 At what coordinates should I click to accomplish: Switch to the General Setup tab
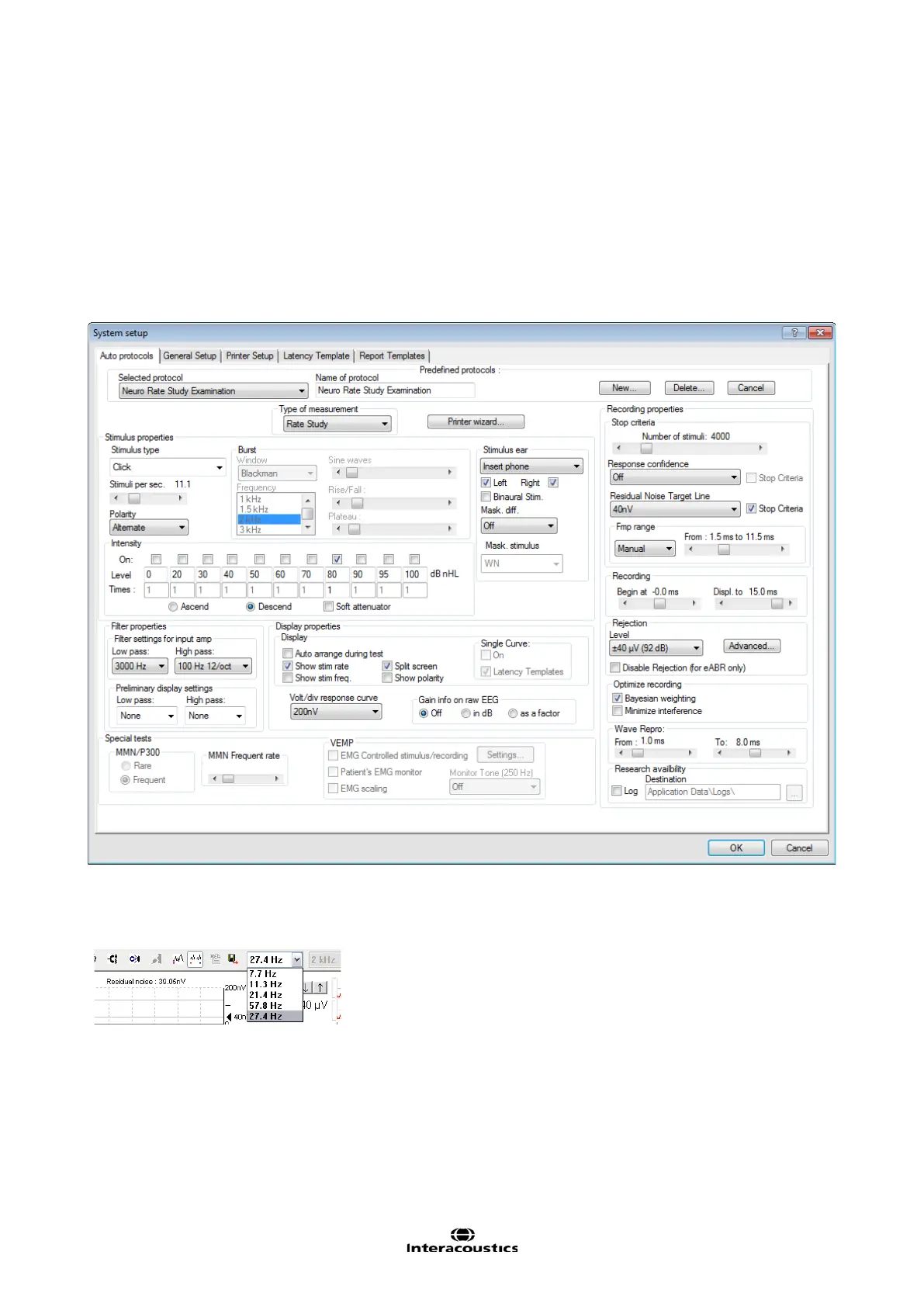(190, 355)
